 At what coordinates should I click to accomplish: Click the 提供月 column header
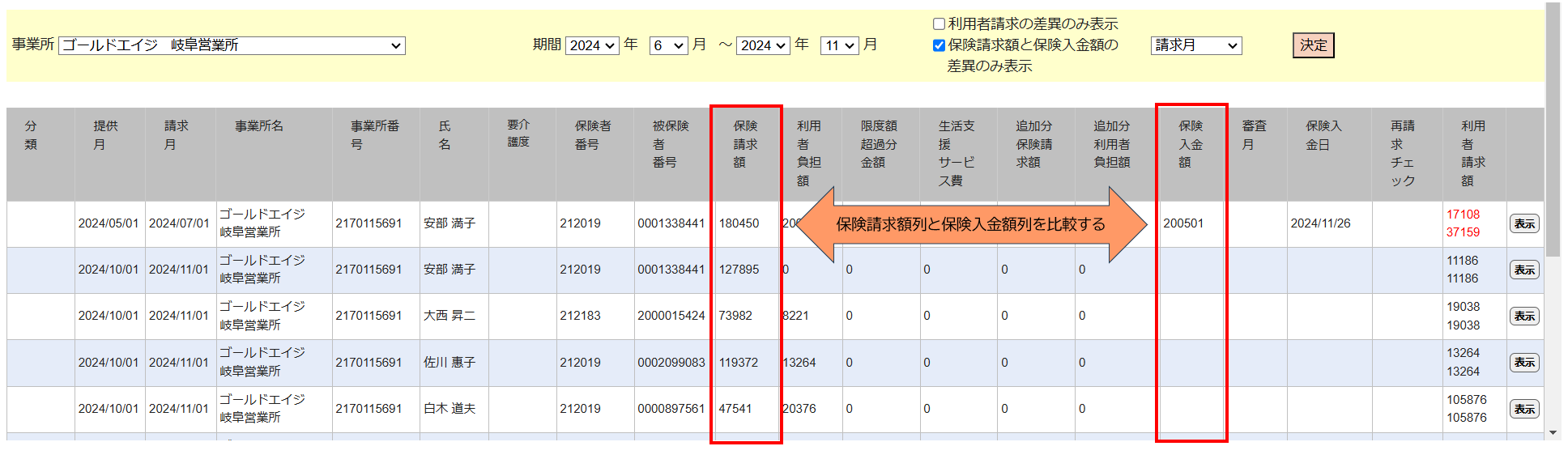(105, 135)
